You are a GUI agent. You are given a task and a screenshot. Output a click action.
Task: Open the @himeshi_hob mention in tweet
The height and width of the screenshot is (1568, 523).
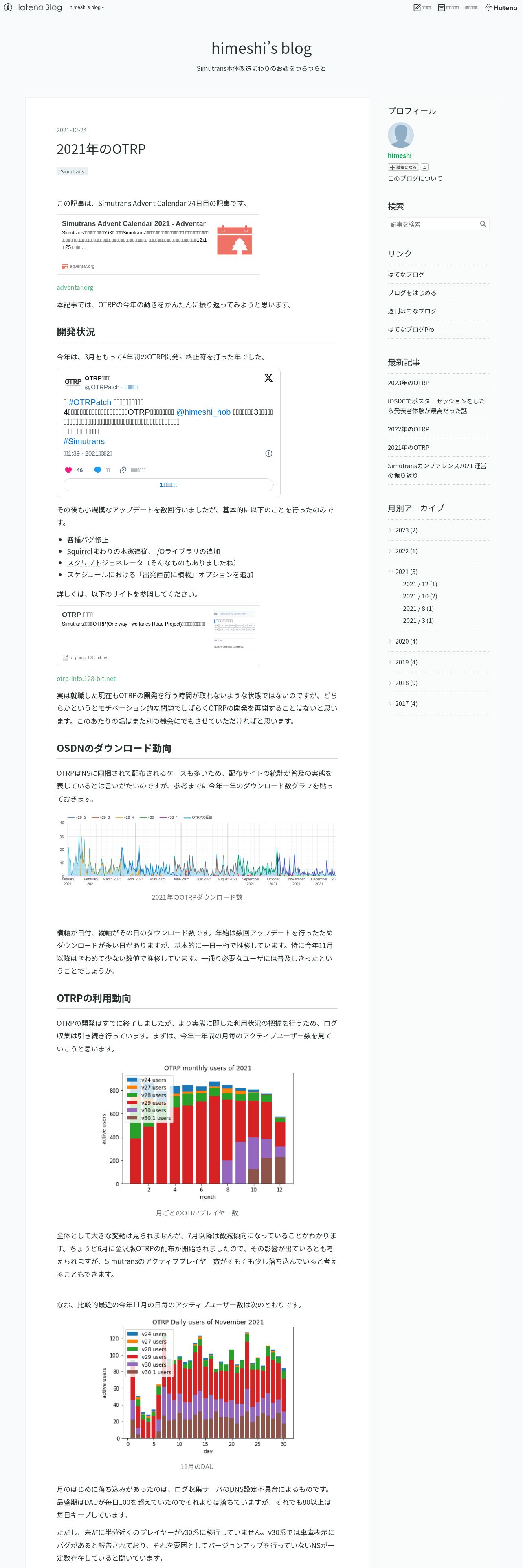tap(203, 412)
